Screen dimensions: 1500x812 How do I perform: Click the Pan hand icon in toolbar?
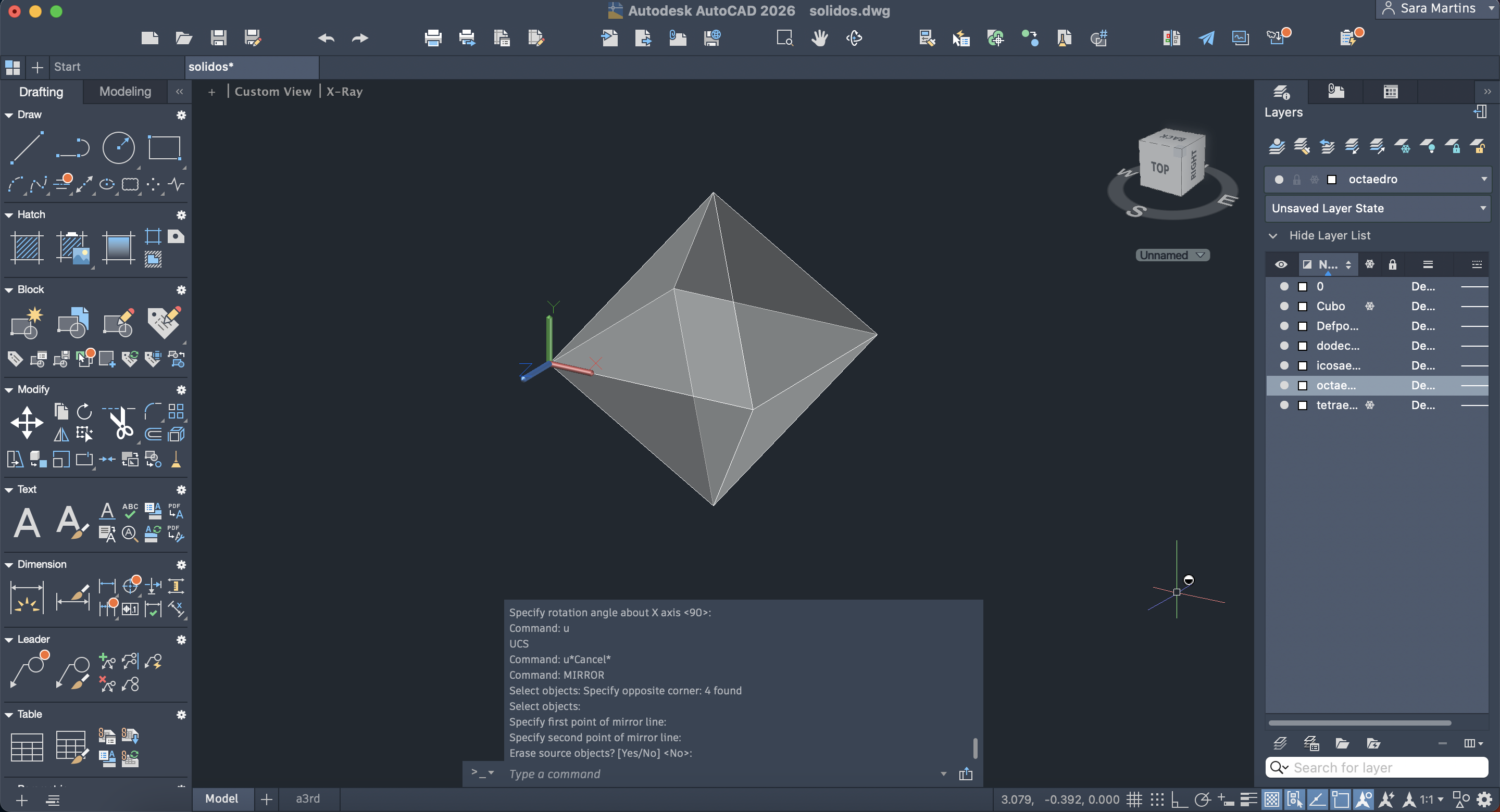(819, 39)
